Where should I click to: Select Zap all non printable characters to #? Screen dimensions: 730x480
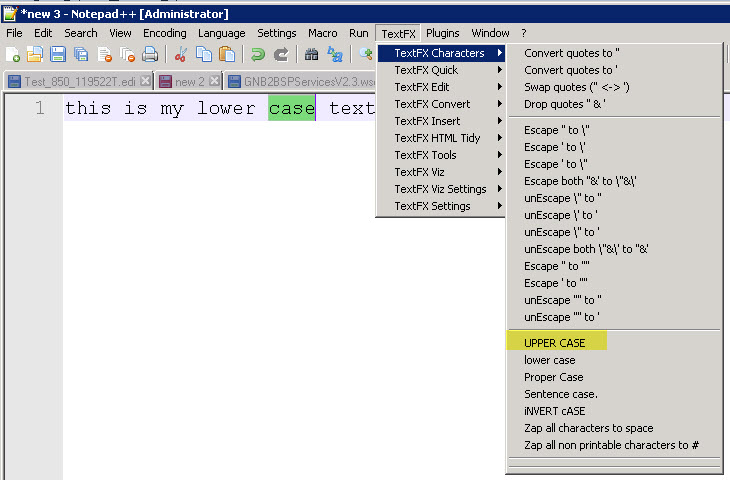614,445
